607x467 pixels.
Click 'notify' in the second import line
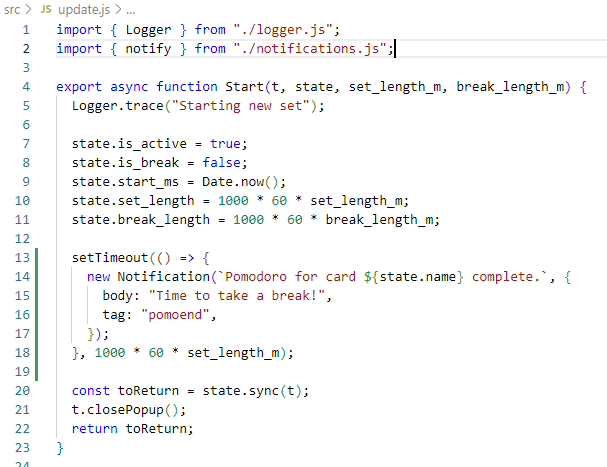pyautogui.click(x=148, y=49)
